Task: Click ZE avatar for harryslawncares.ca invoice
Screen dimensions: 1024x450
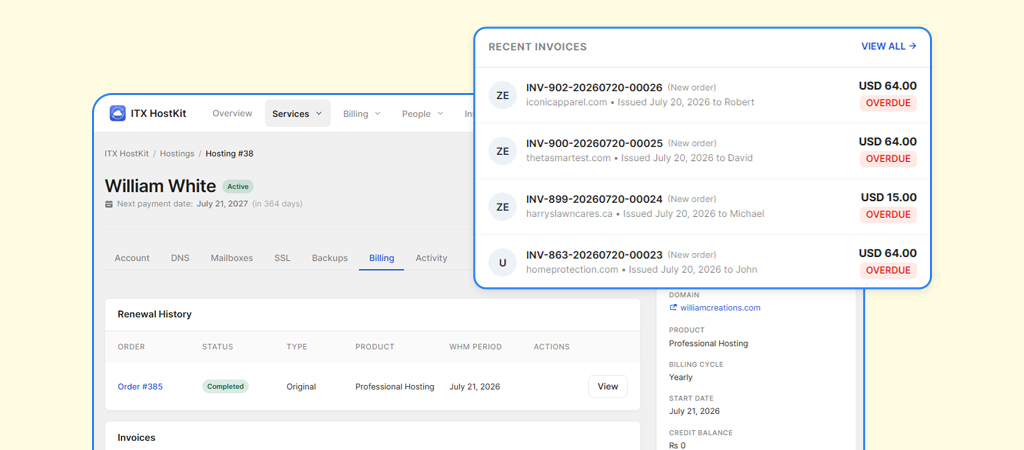Action: tap(502, 207)
